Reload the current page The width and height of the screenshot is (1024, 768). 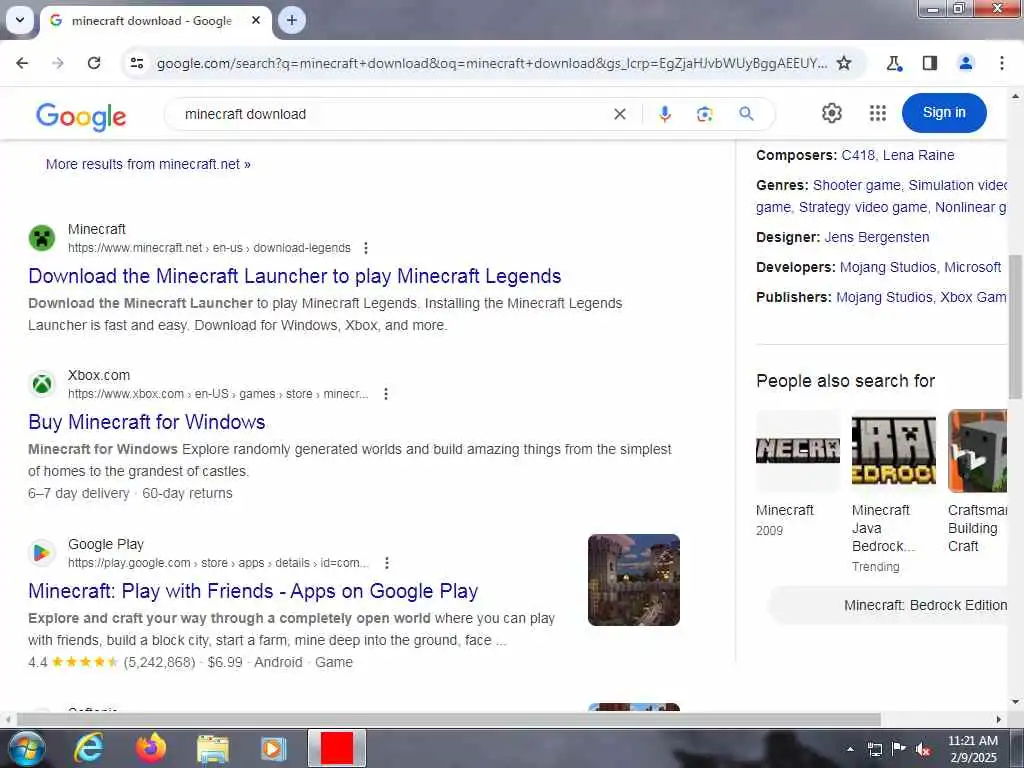point(94,63)
